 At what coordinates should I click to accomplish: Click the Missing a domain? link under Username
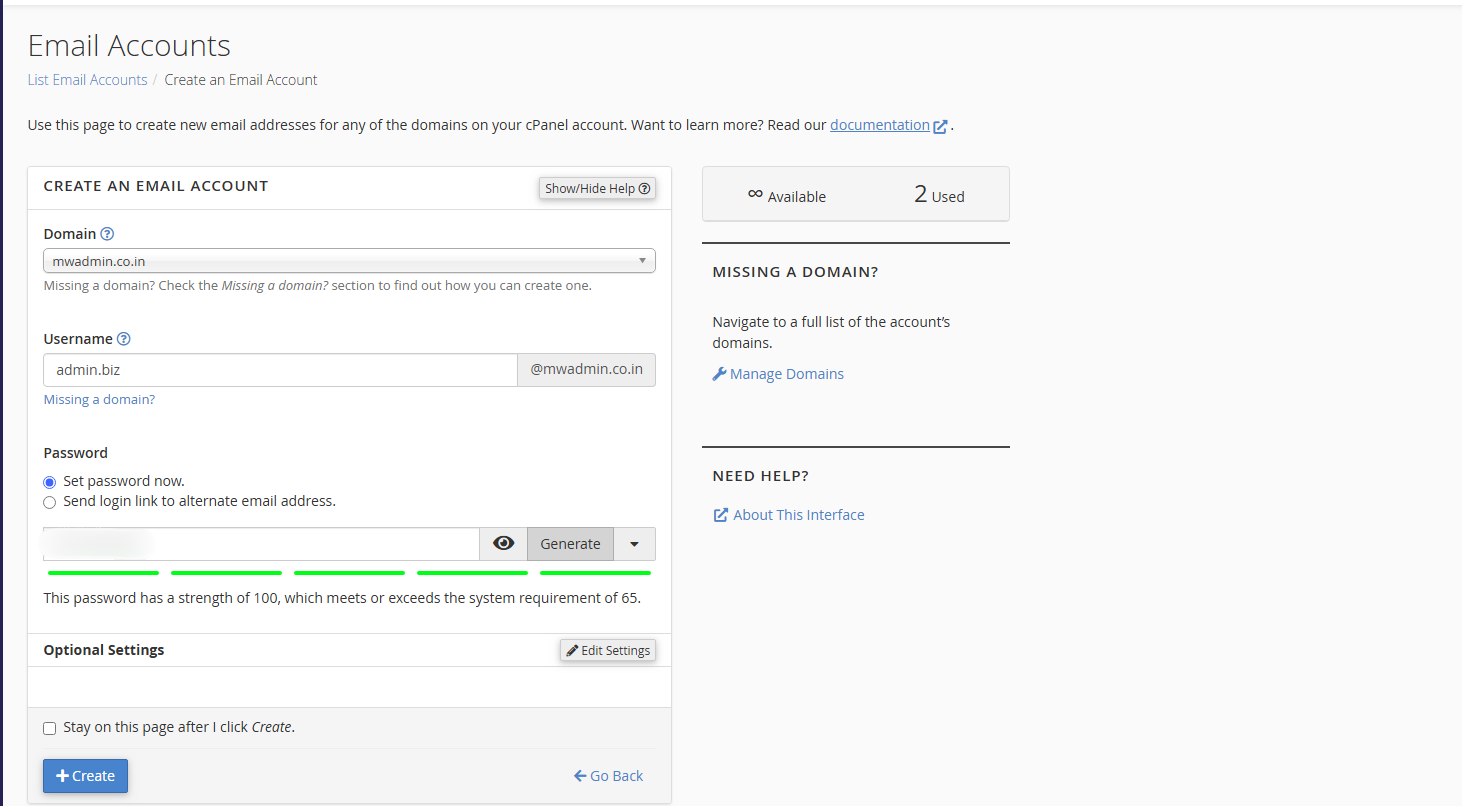pyautogui.click(x=99, y=399)
